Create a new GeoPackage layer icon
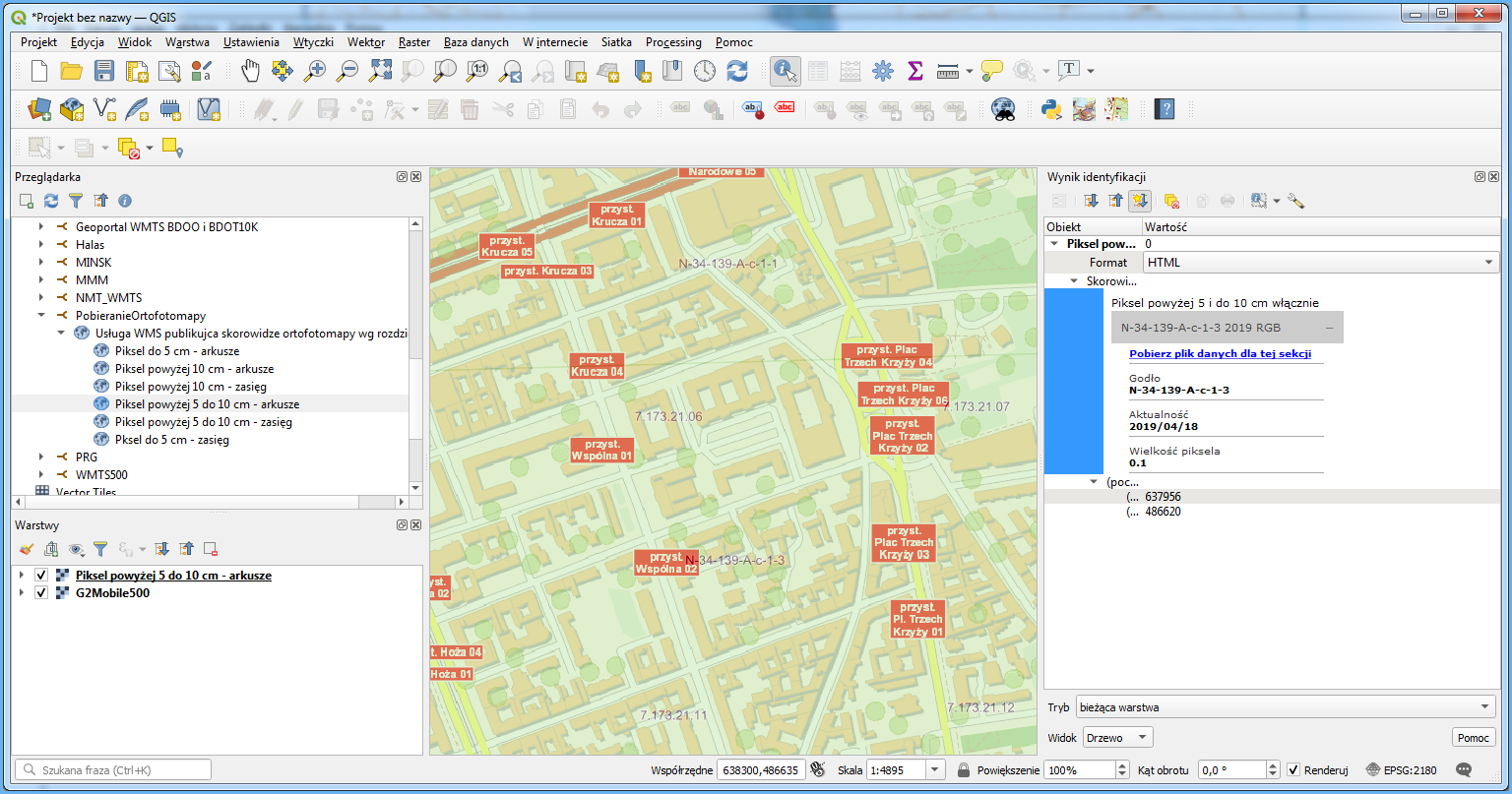 tap(72, 108)
